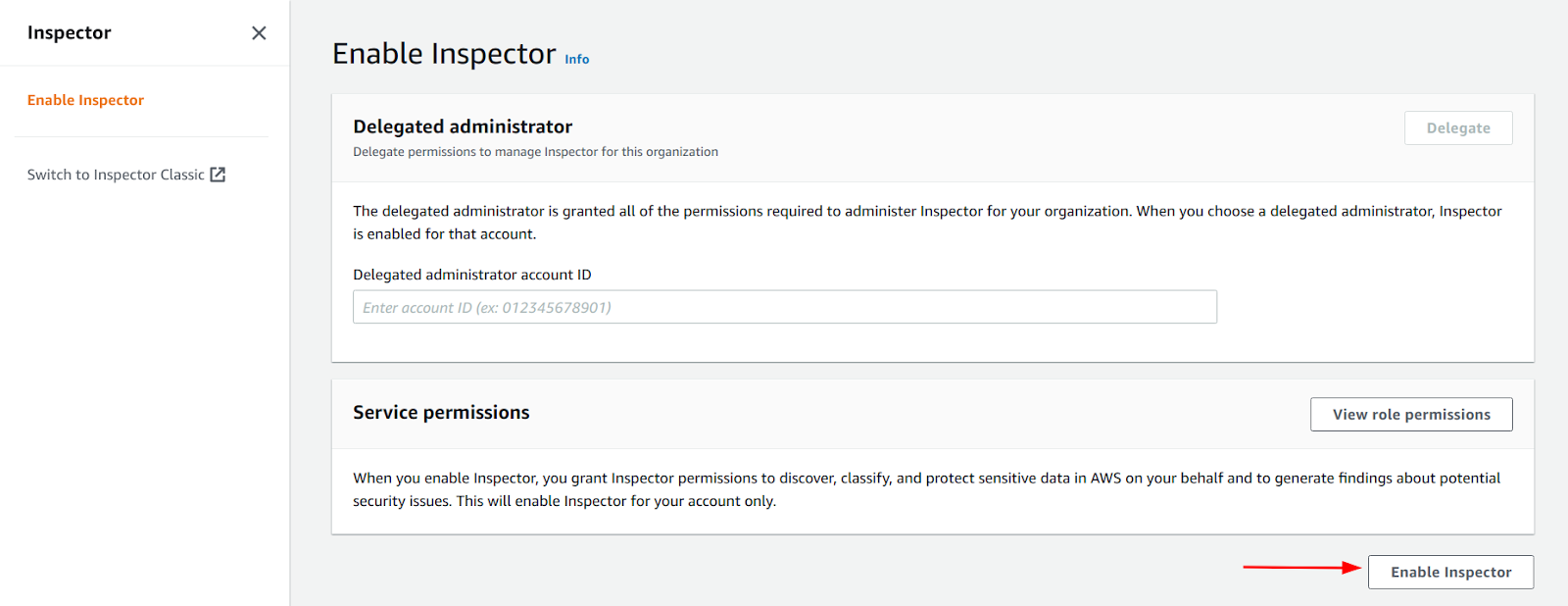Dismiss the Inspector navigation panel
1568x606 pixels.
pos(259,32)
